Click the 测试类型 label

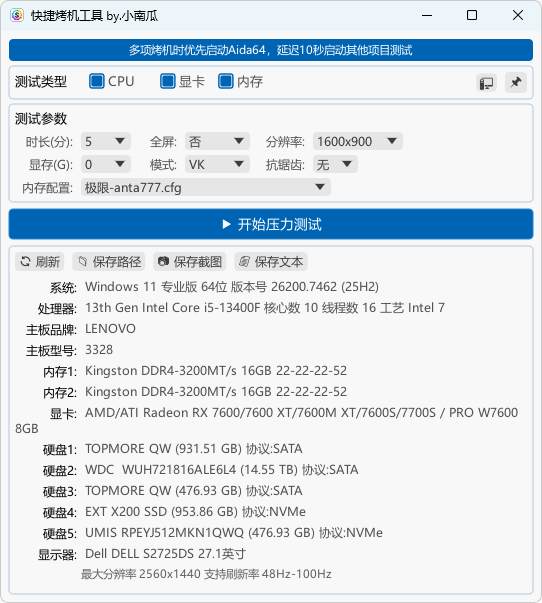pyautogui.click(x=41, y=82)
